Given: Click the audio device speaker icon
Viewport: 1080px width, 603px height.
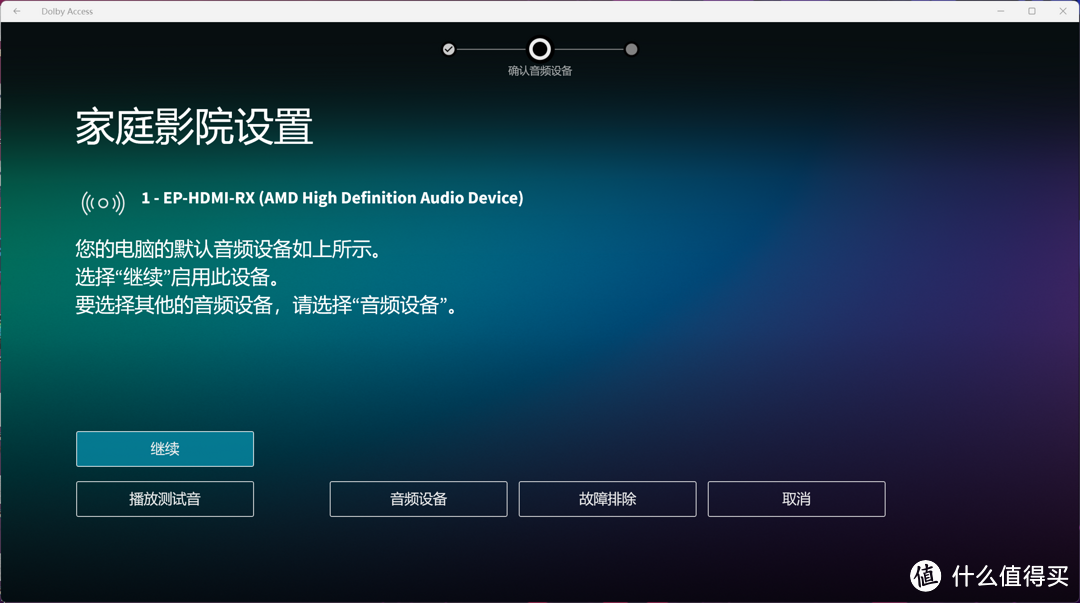Looking at the screenshot, I should [103, 203].
